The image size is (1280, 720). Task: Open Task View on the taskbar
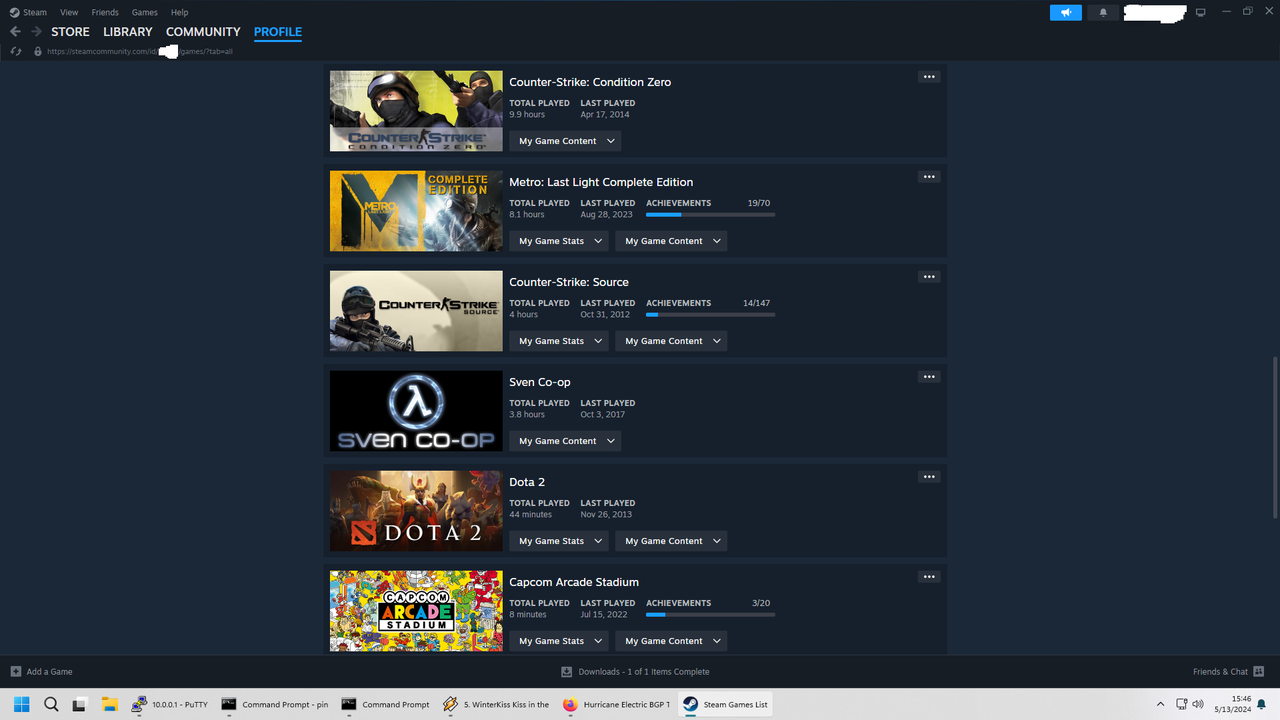point(80,704)
